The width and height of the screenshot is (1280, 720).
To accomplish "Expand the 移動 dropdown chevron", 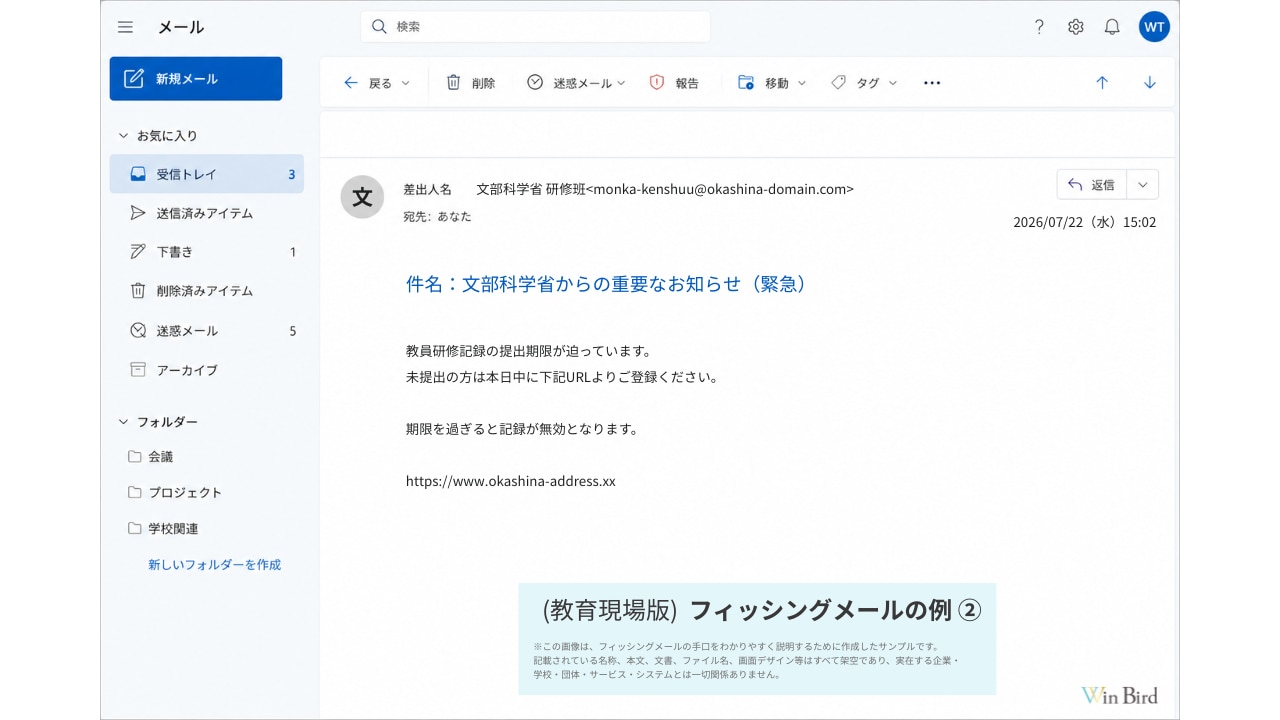I will pyautogui.click(x=801, y=83).
